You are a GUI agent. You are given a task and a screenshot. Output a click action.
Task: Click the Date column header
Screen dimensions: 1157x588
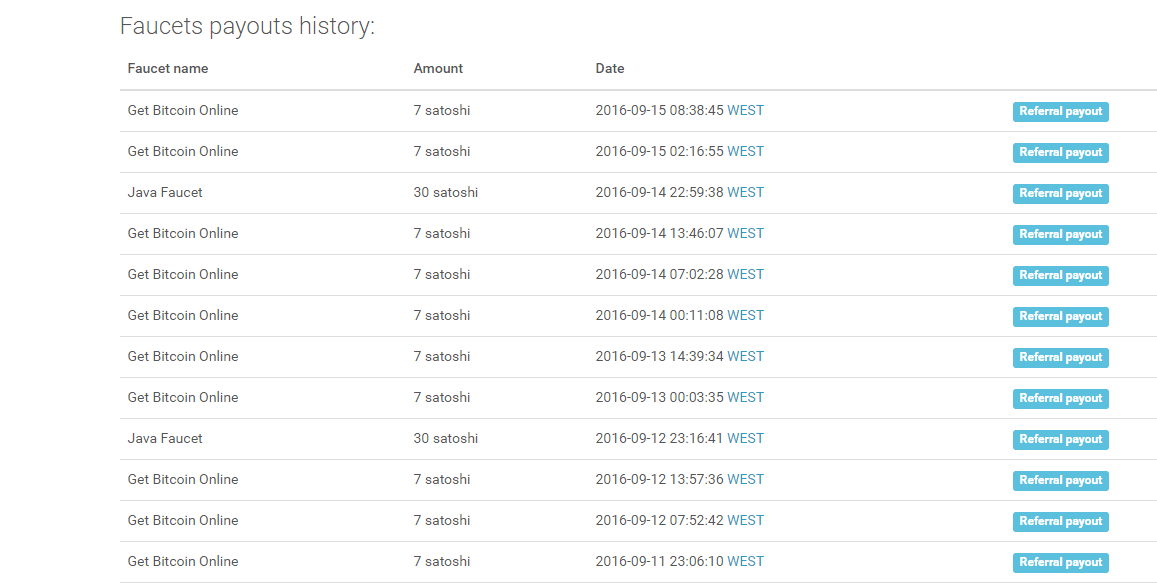click(x=610, y=68)
